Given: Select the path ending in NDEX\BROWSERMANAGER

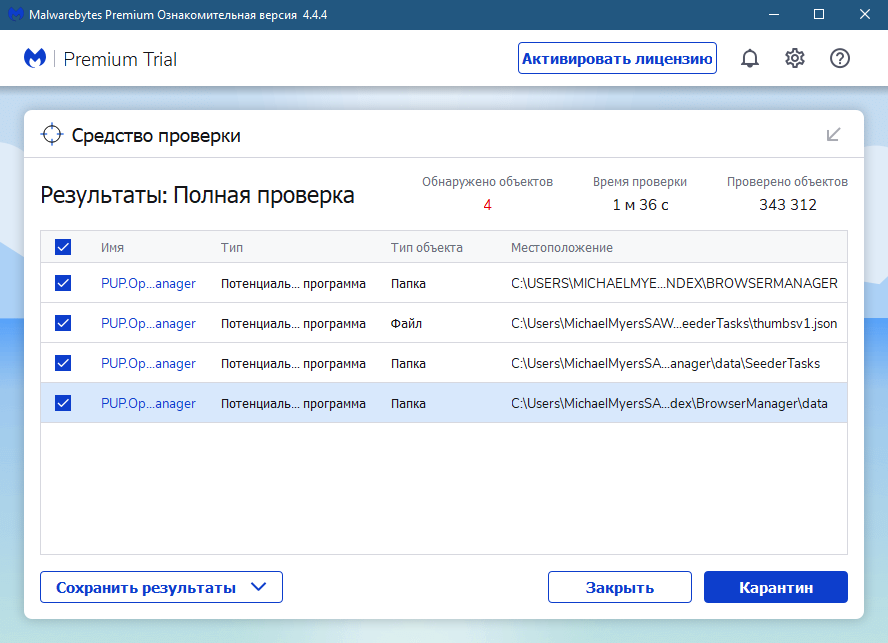Looking at the screenshot, I should (x=674, y=283).
